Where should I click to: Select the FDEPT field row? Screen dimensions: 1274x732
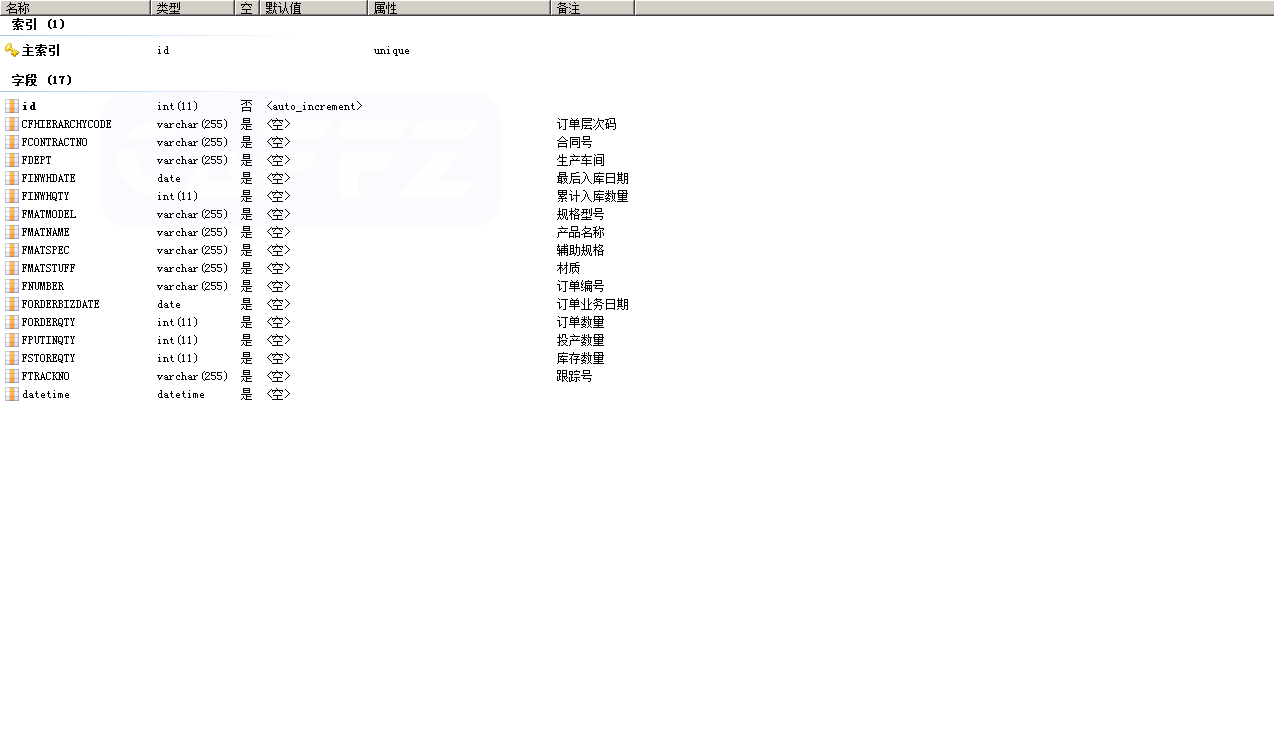click(x=37, y=160)
